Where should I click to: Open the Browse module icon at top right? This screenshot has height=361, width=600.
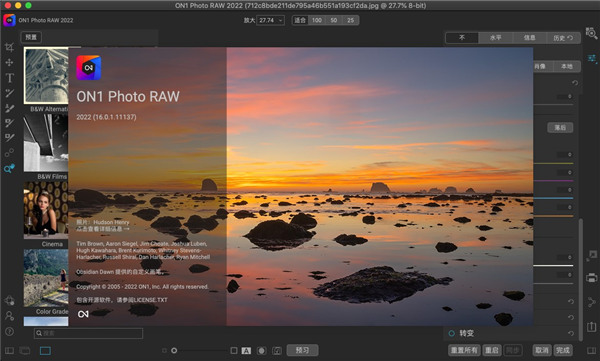tap(591, 33)
